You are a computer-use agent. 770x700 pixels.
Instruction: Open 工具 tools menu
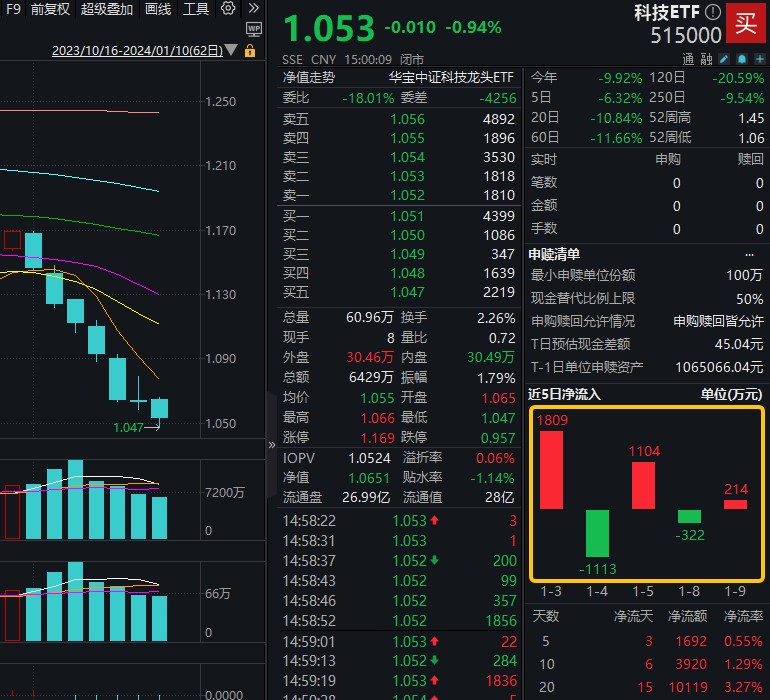[x=195, y=9]
